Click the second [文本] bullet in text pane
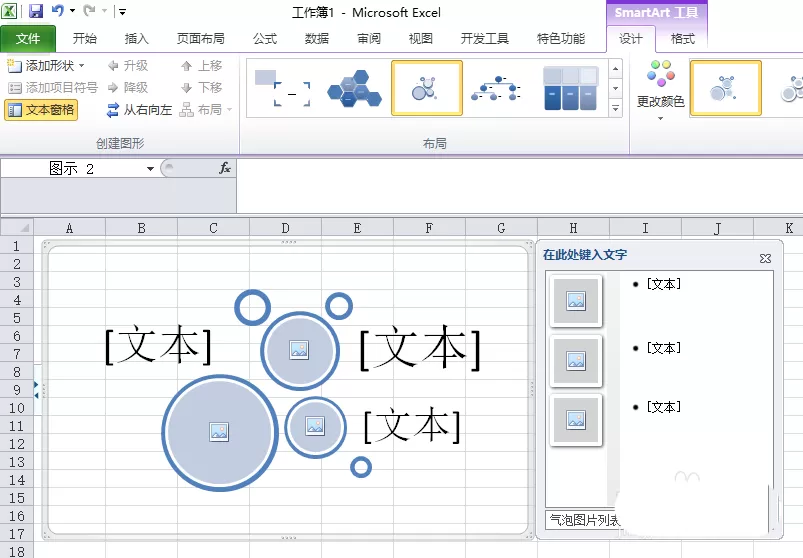The height and width of the screenshot is (558, 803). (x=664, y=348)
